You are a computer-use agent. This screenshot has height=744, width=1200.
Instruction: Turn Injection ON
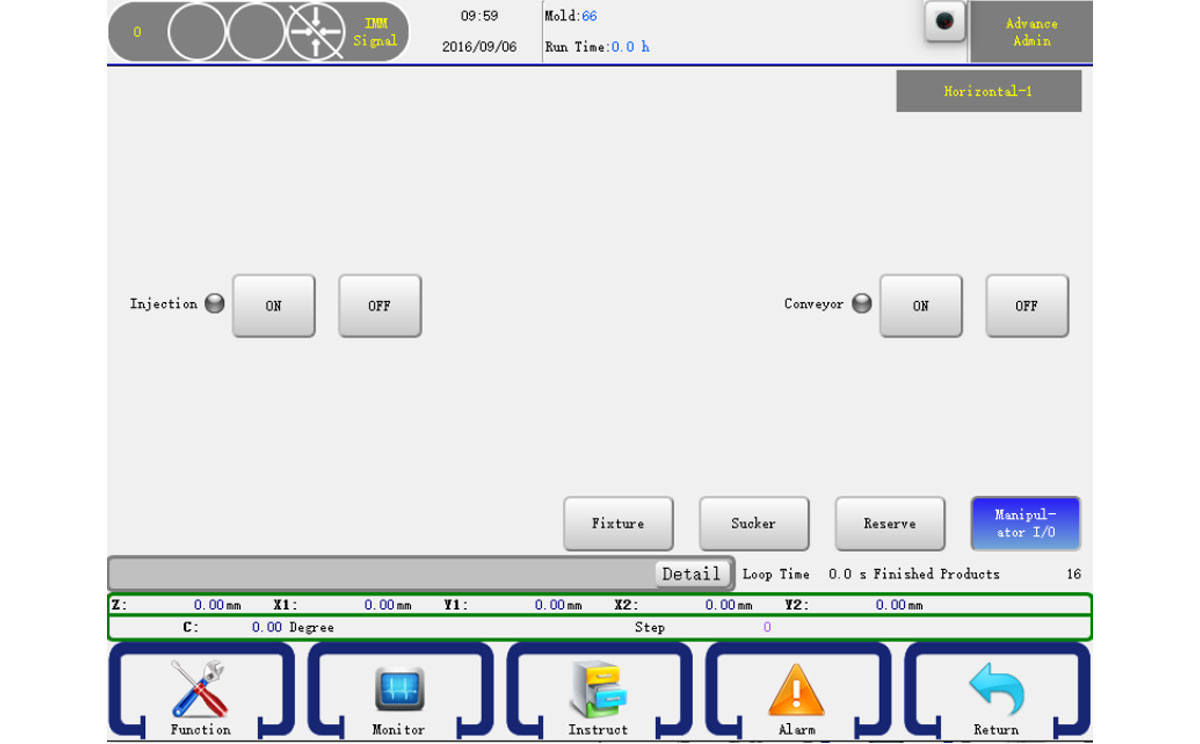point(274,306)
